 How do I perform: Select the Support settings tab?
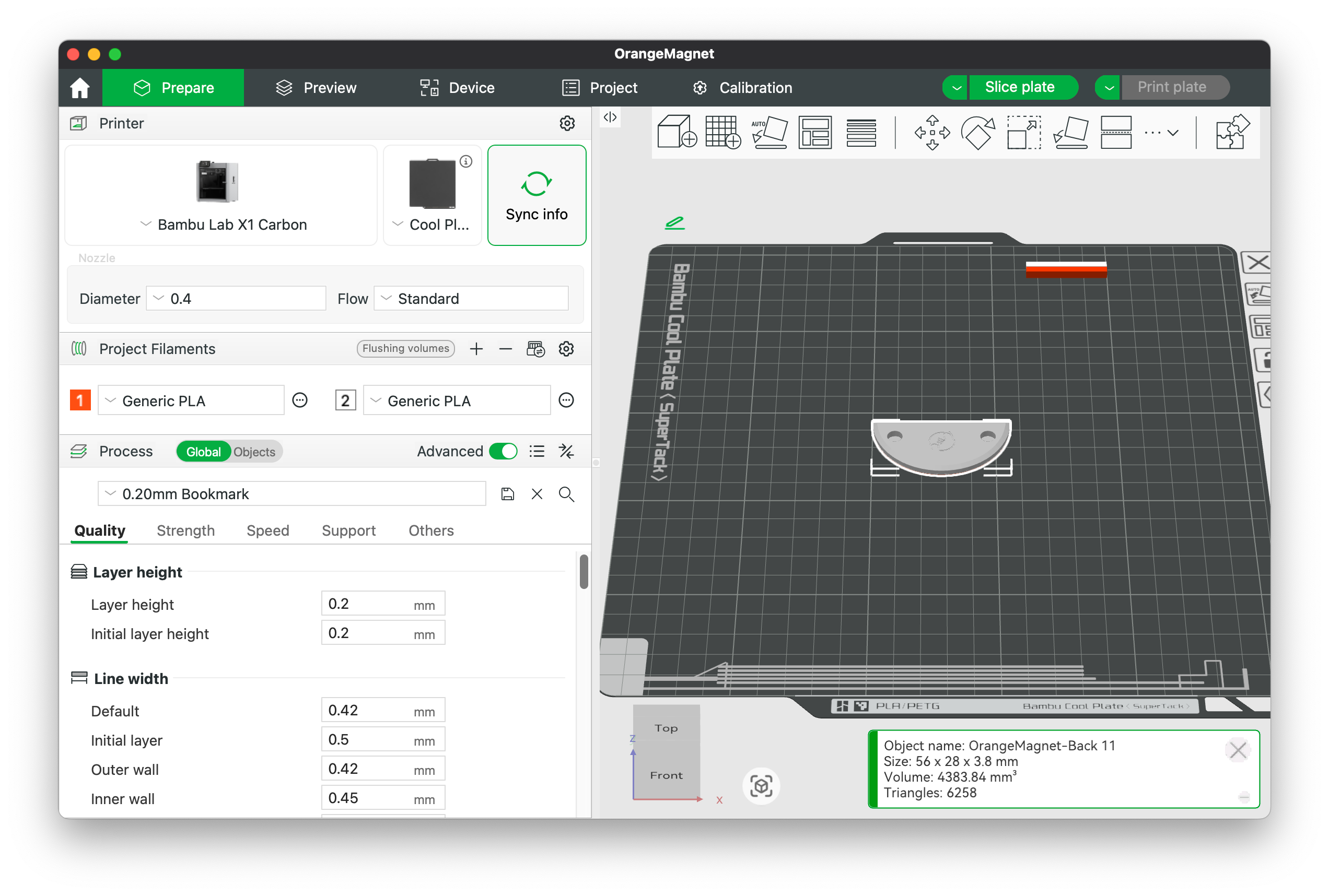pos(348,530)
